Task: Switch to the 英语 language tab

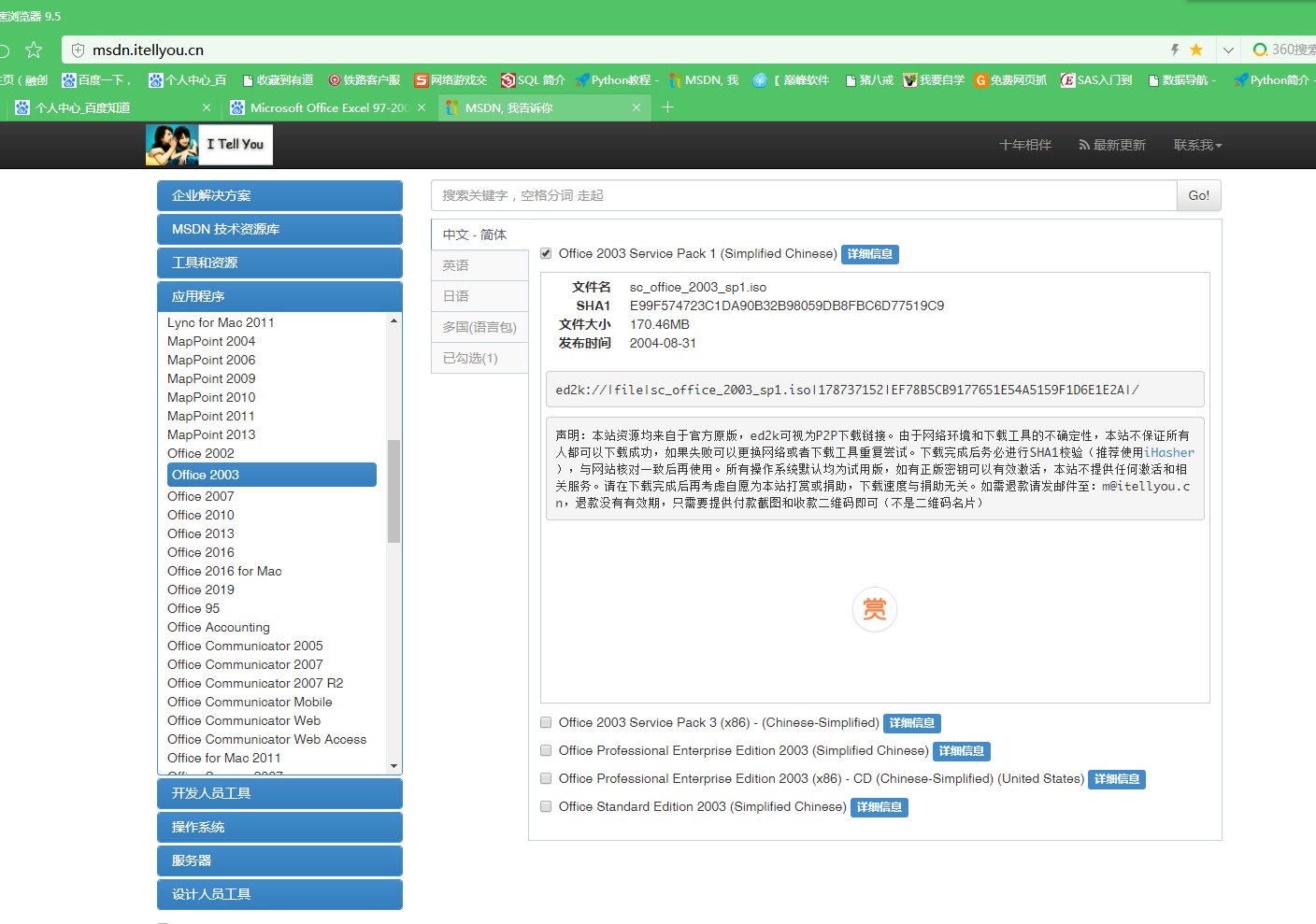Action: pos(455,265)
